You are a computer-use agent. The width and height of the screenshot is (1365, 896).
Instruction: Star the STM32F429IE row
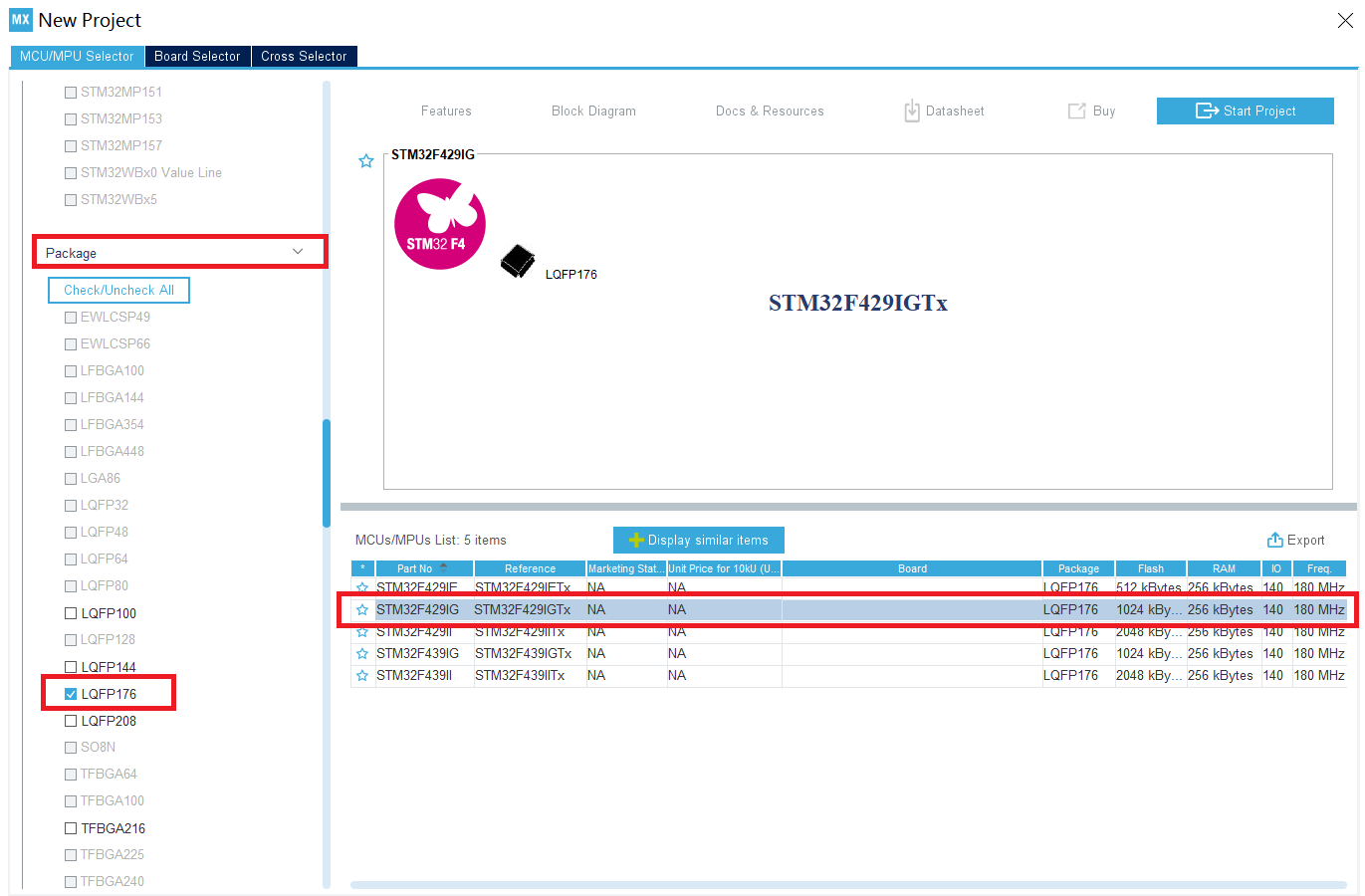click(362, 587)
